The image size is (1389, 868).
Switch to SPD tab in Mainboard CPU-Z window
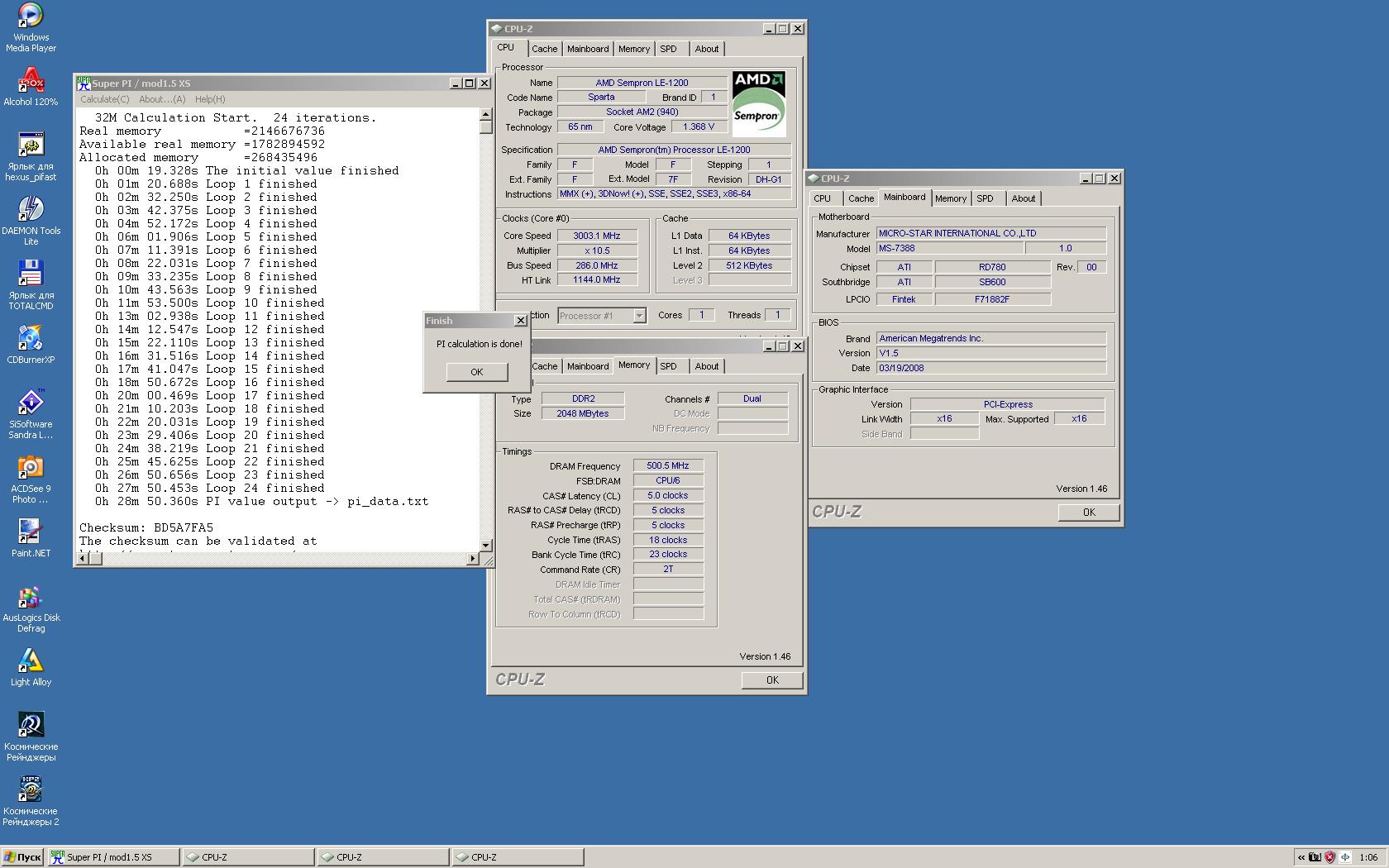[x=985, y=198]
